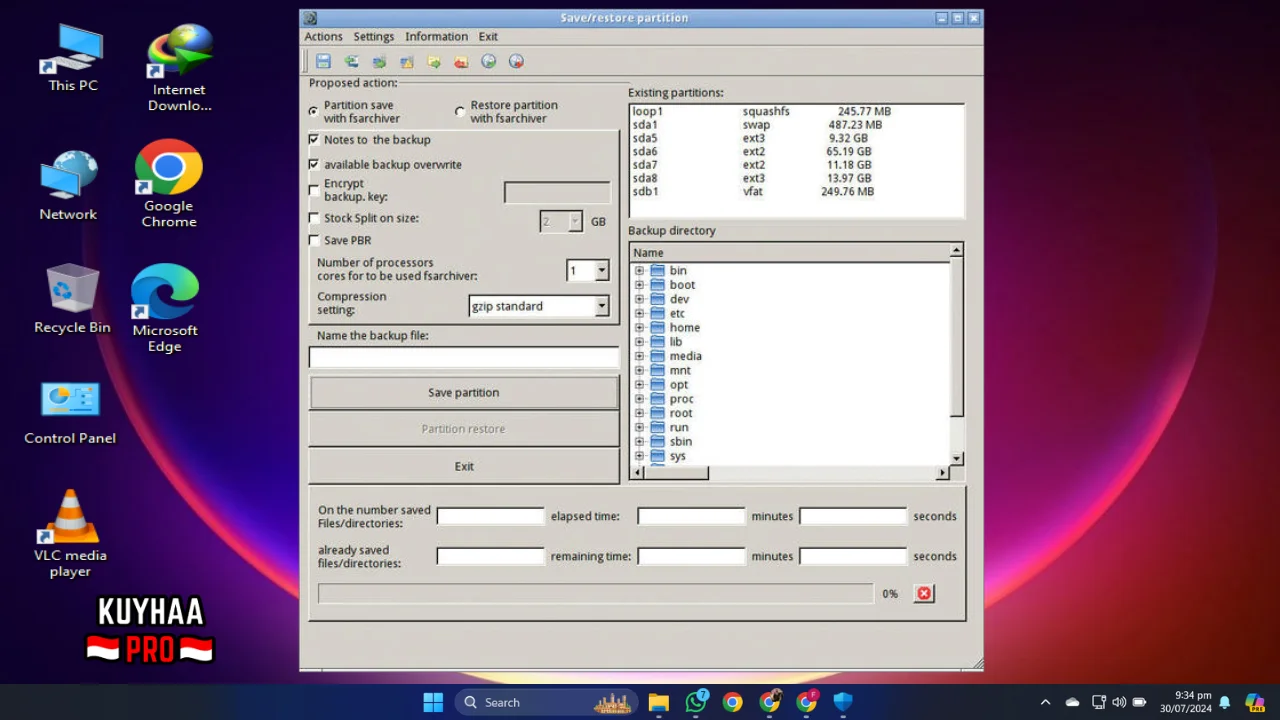This screenshot has width=1280, height=720.
Task: Open the split size GB dropdown
Action: (575, 222)
